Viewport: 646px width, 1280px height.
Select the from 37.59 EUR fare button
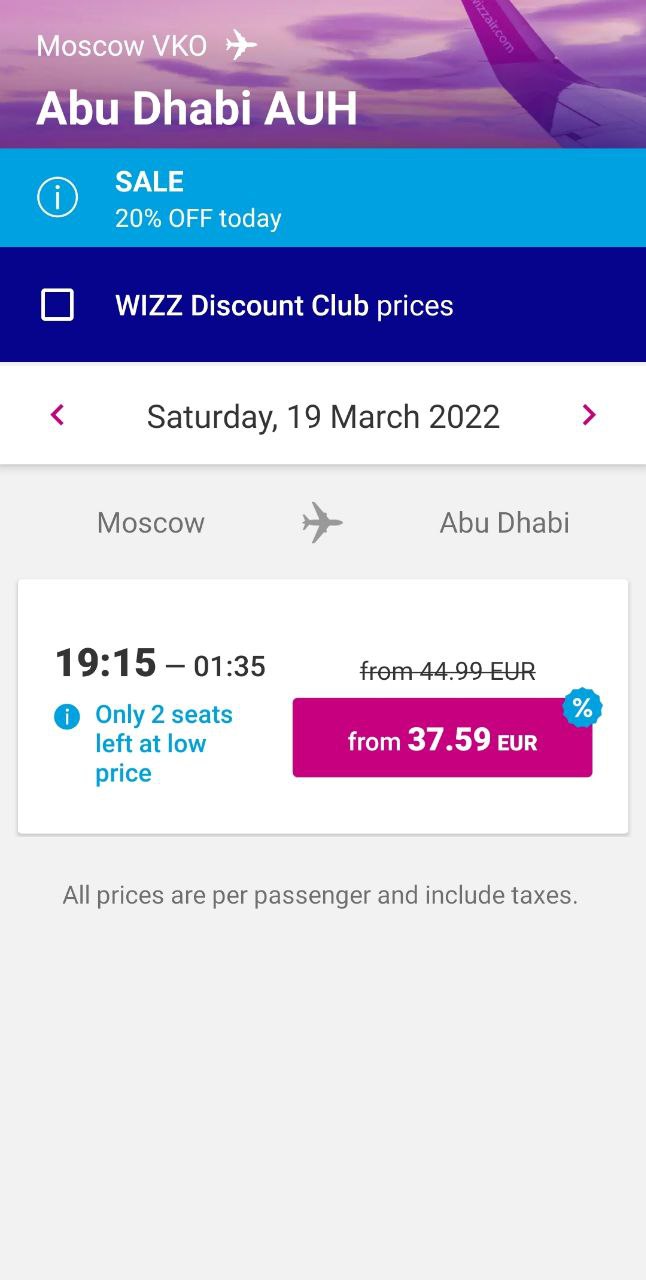tap(442, 738)
